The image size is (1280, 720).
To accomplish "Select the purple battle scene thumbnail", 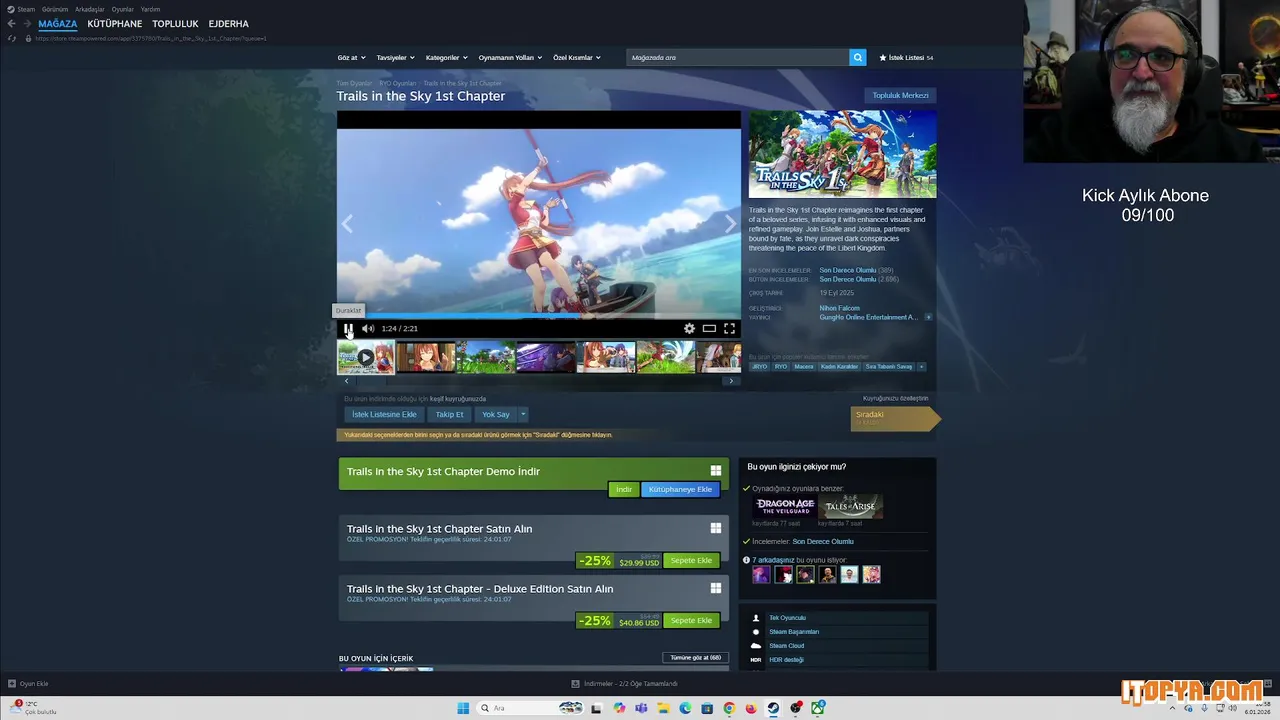I will pos(545,357).
